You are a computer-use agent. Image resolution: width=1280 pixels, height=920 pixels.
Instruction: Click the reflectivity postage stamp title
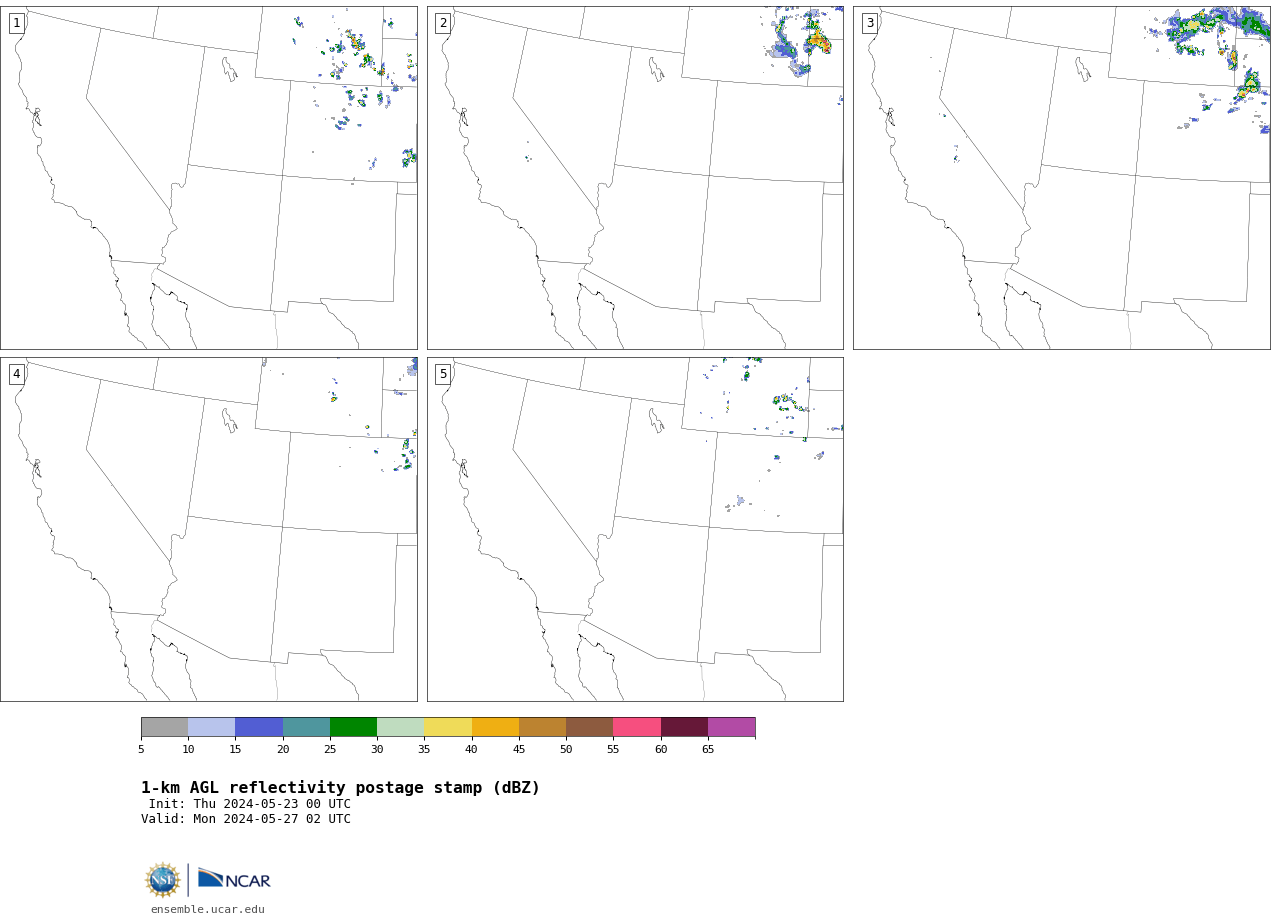pyautogui.click(x=340, y=788)
